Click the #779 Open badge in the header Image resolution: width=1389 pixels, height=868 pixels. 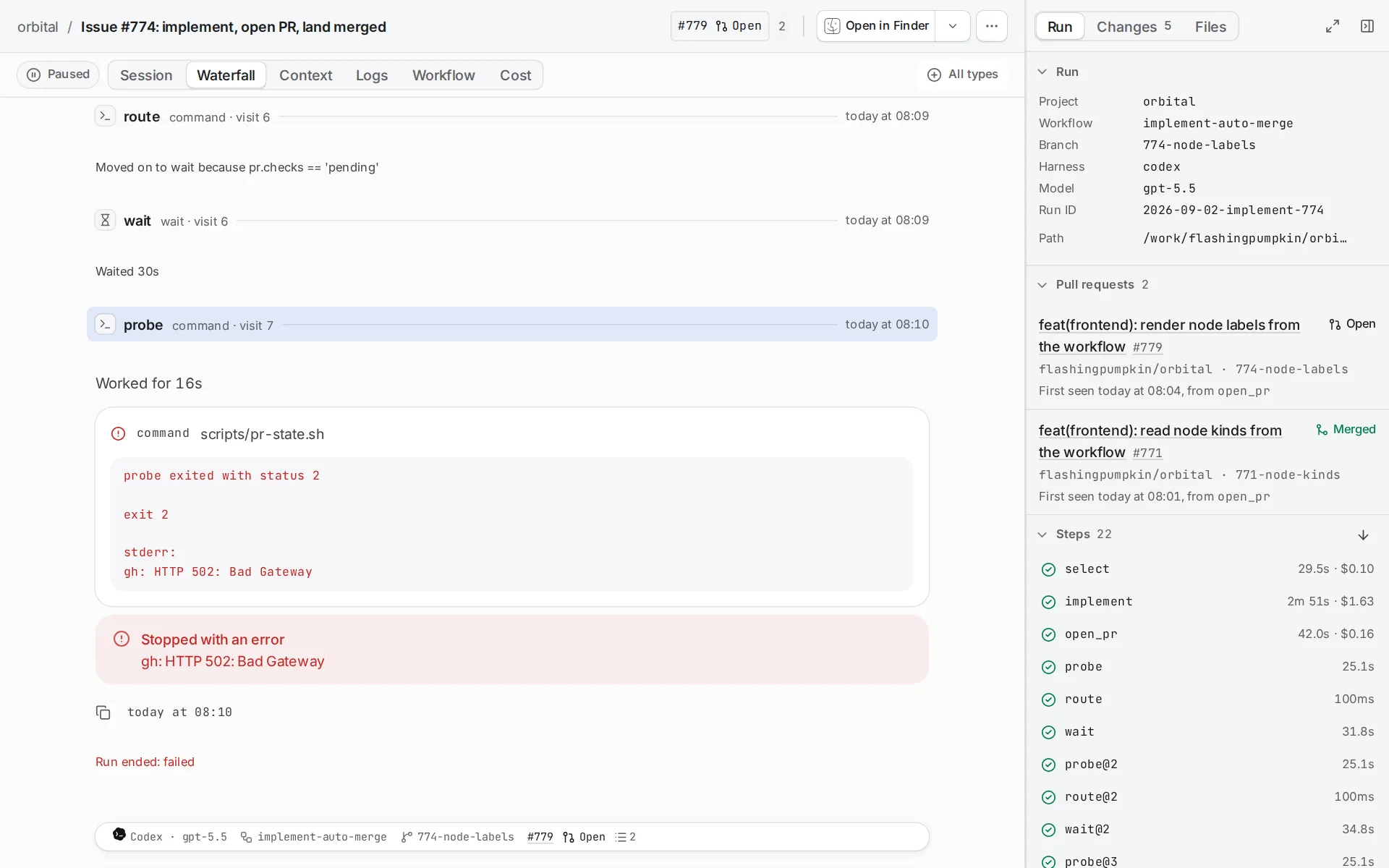720,26
